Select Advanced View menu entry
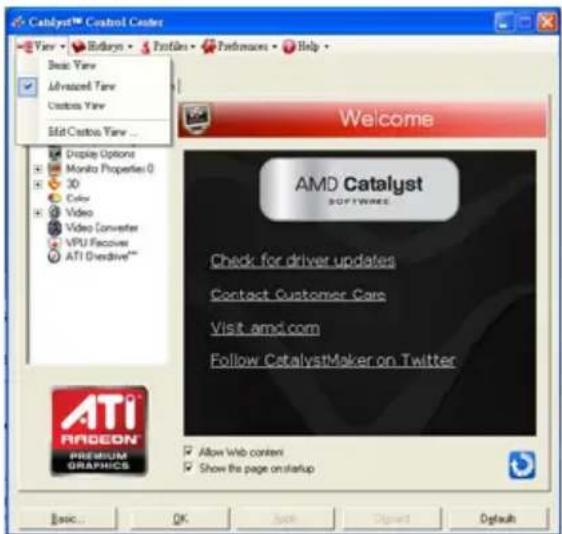This screenshot has height=534, width=562. click(93, 86)
